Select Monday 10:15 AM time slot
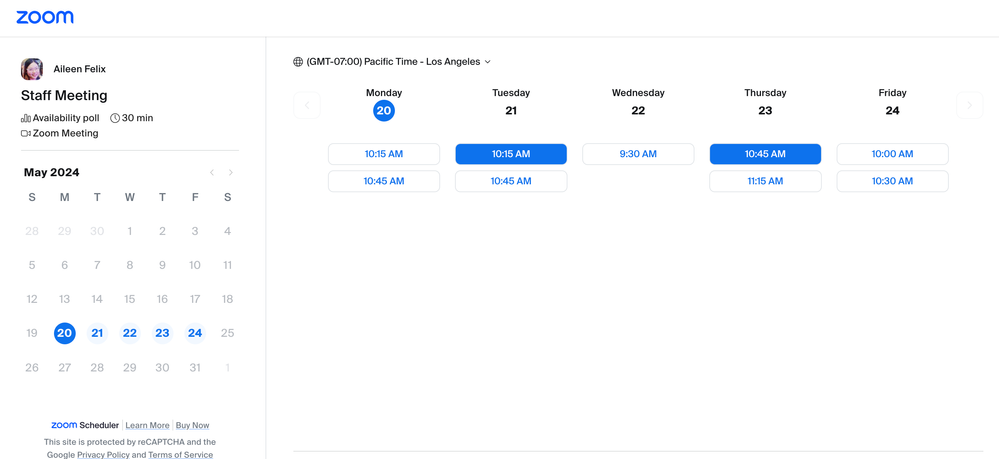 [384, 154]
